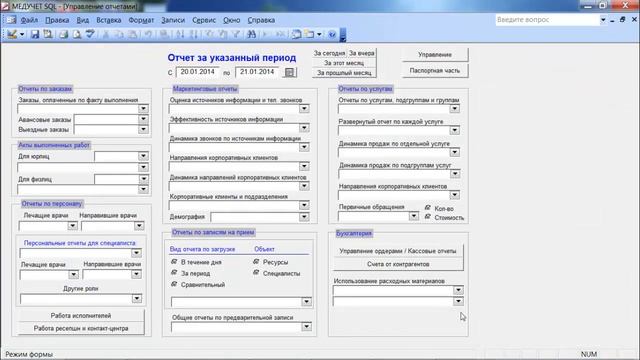Viewport: 640px width, 360px height.
Task: Open the Справка menu
Action: pyautogui.click(x=261, y=20)
